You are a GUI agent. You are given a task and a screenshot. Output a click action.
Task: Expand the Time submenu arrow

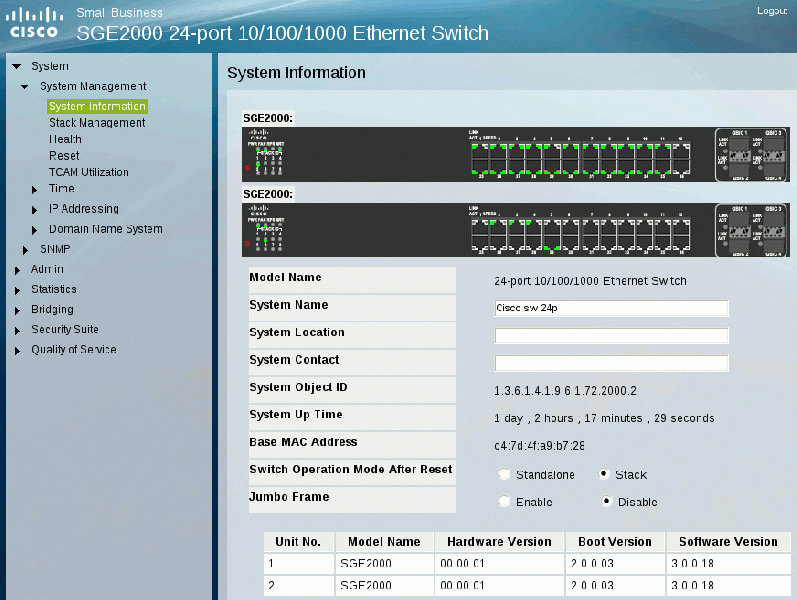pos(34,190)
